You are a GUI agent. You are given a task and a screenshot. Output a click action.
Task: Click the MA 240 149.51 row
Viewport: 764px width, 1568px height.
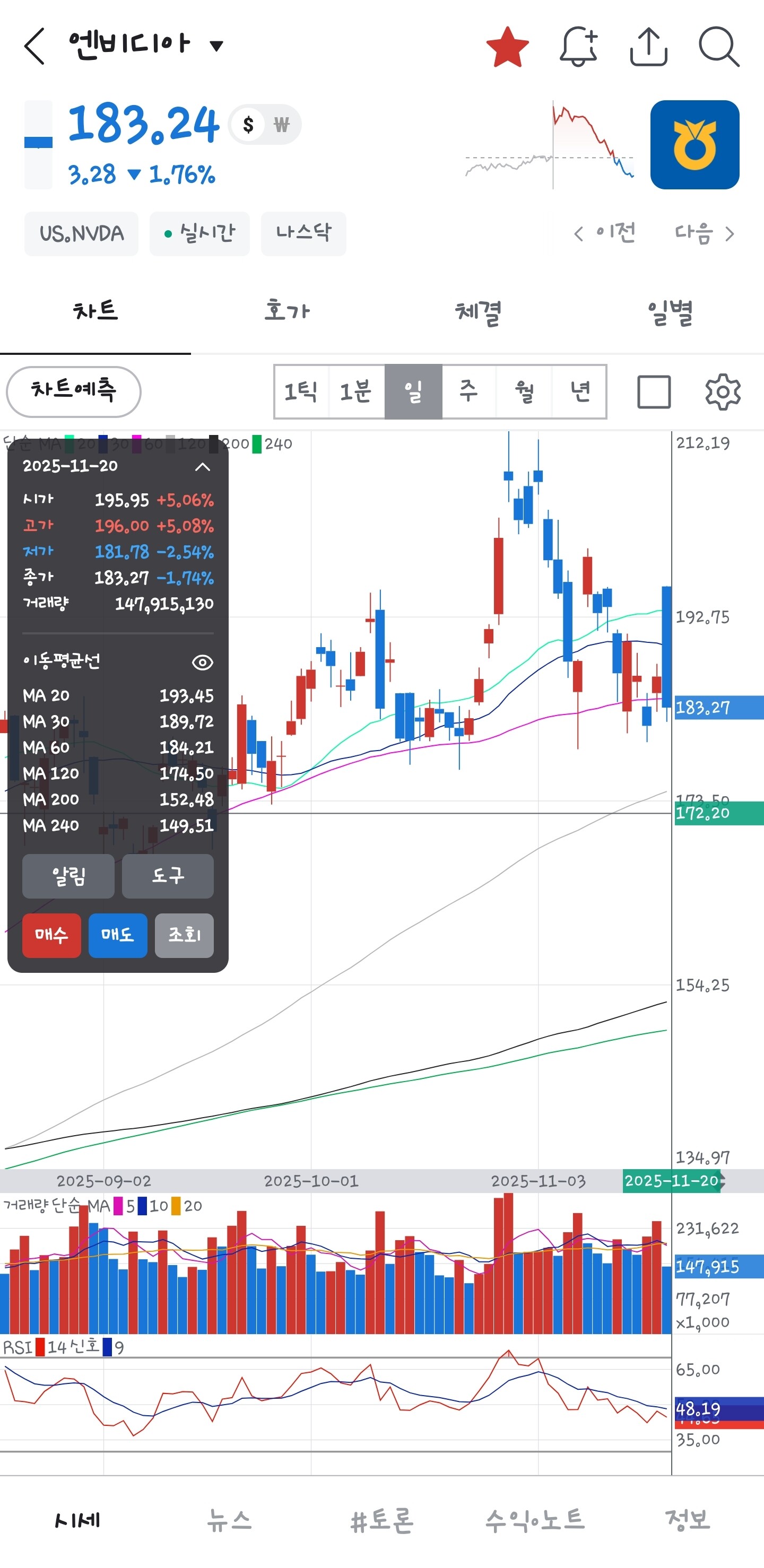tap(118, 825)
